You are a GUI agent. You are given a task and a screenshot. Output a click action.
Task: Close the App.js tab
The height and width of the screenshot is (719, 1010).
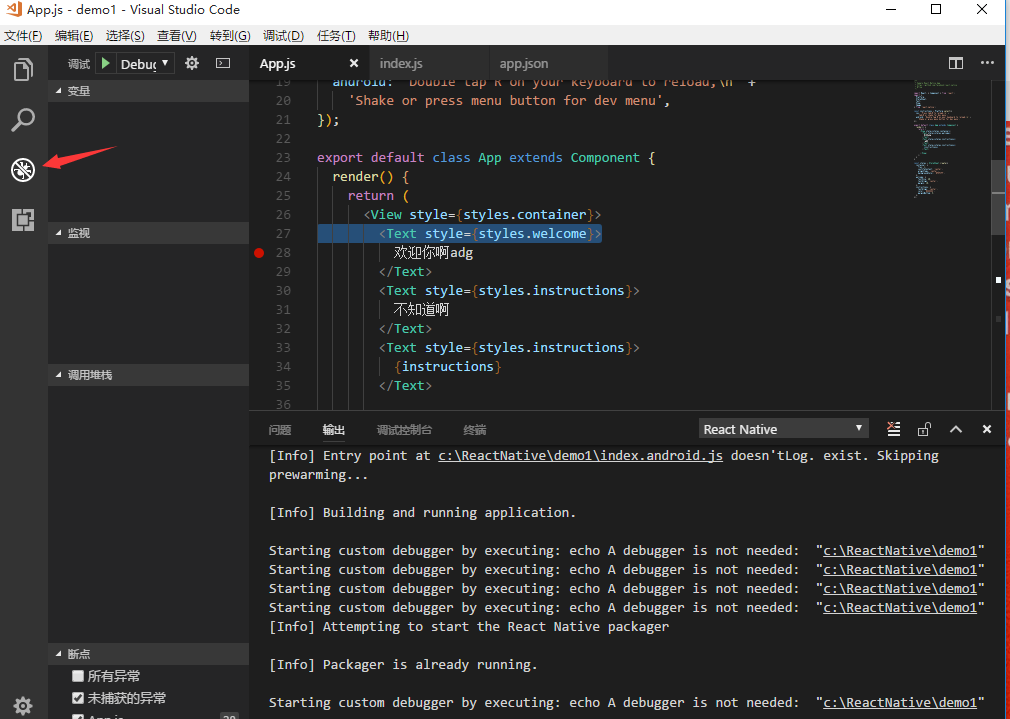[354, 63]
